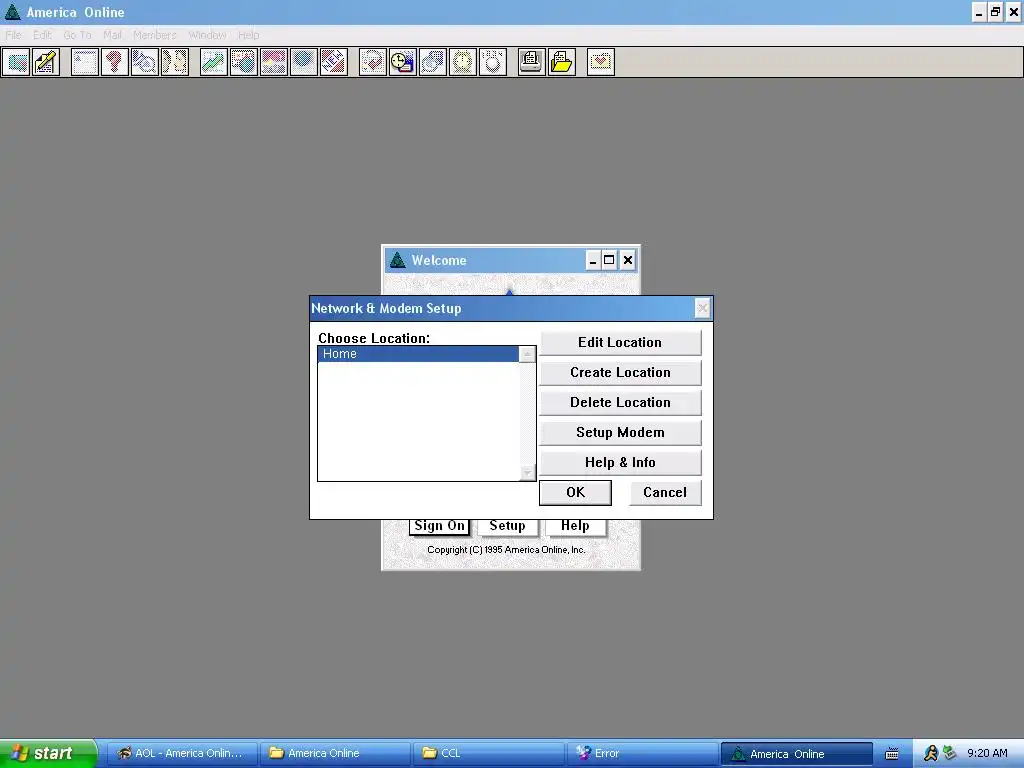Click the People Connection faces icon
The width and height of the screenshot is (1024, 768).
[x=175, y=62]
